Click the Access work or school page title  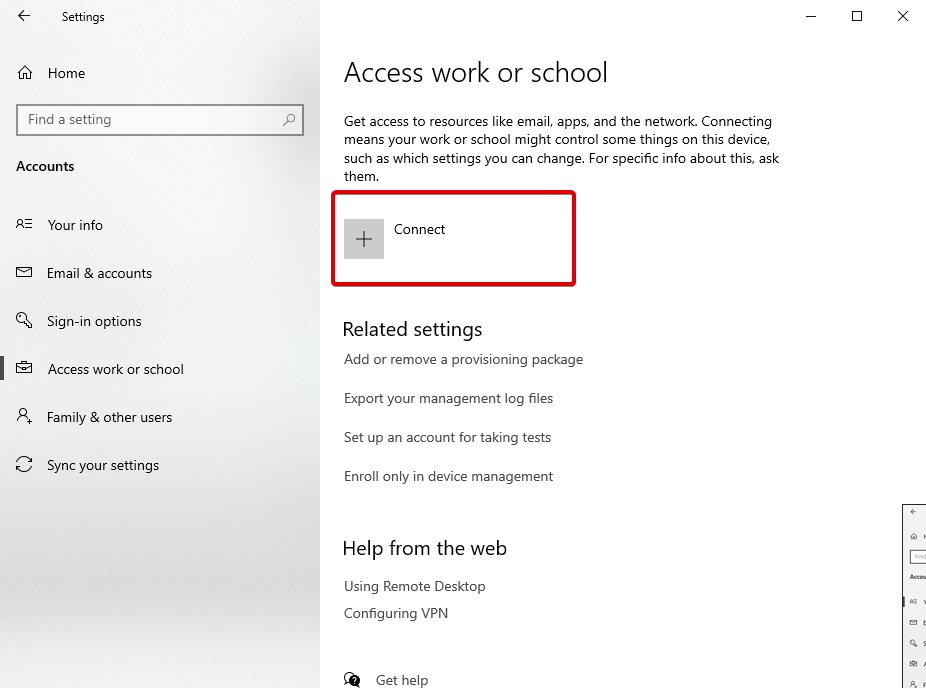[475, 73]
